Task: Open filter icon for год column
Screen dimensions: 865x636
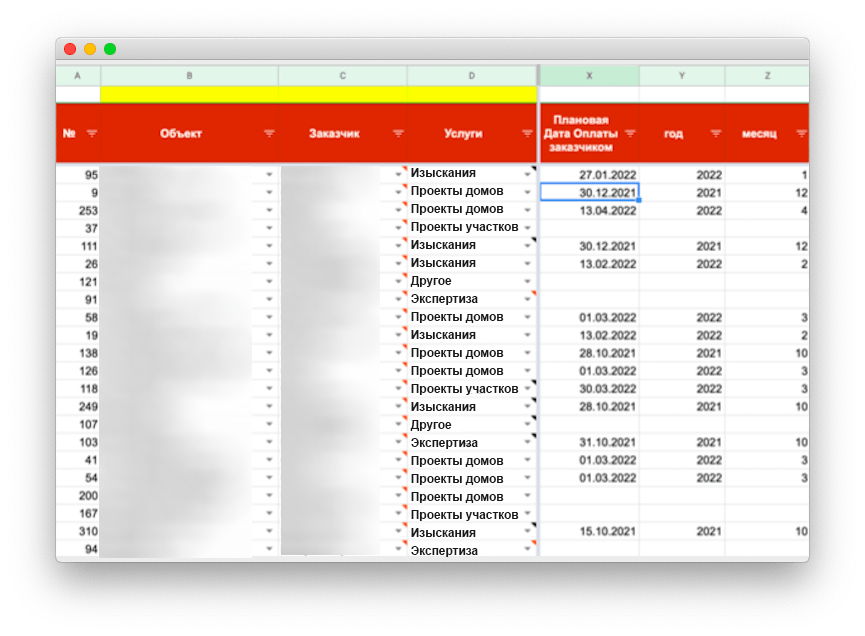Action: tap(715, 133)
